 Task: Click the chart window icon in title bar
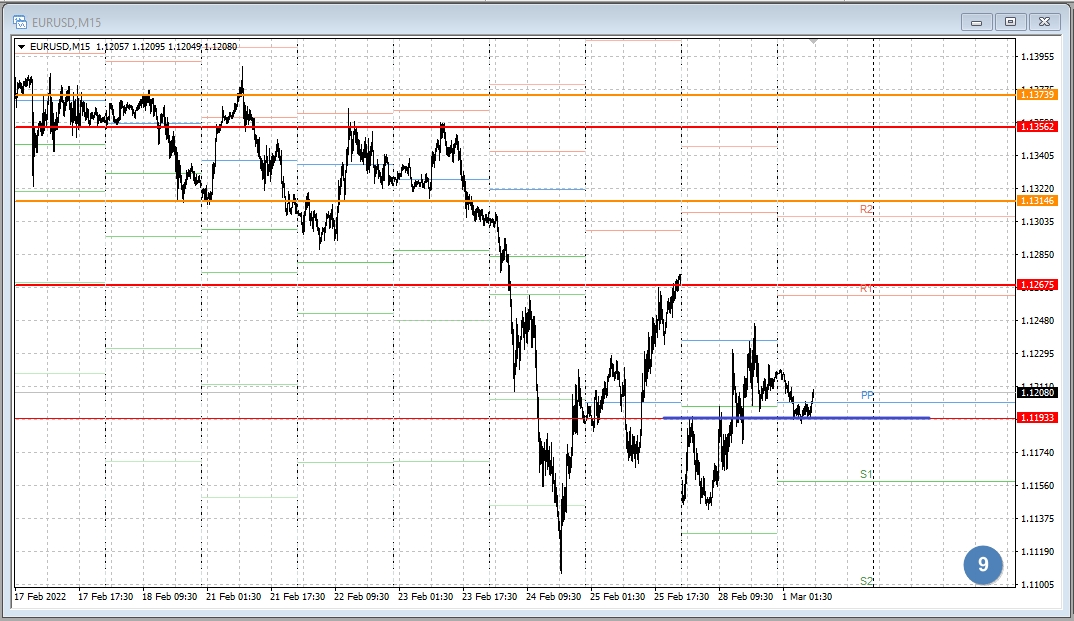coord(19,21)
